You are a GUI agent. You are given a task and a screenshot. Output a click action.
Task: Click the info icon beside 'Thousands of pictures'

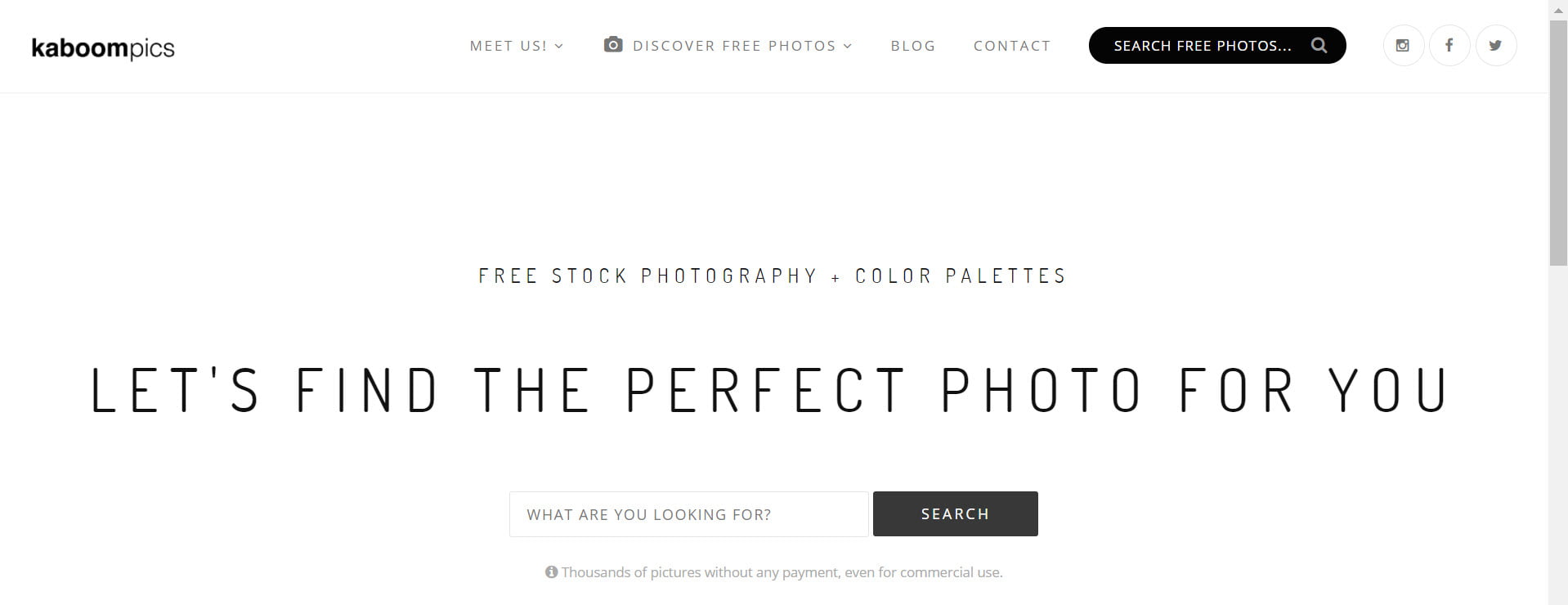pyautogui.click(x=552, y=572)
